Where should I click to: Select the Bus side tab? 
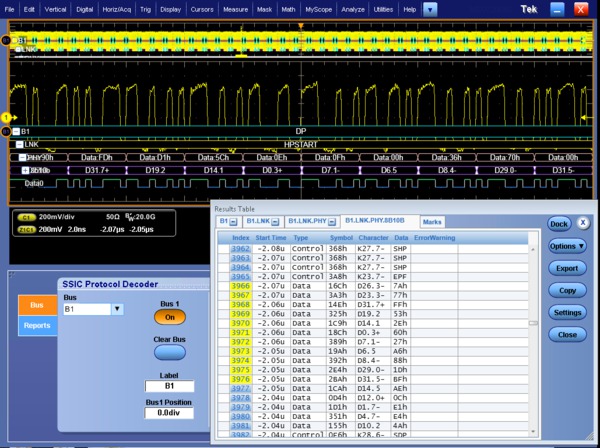point(37,305)
